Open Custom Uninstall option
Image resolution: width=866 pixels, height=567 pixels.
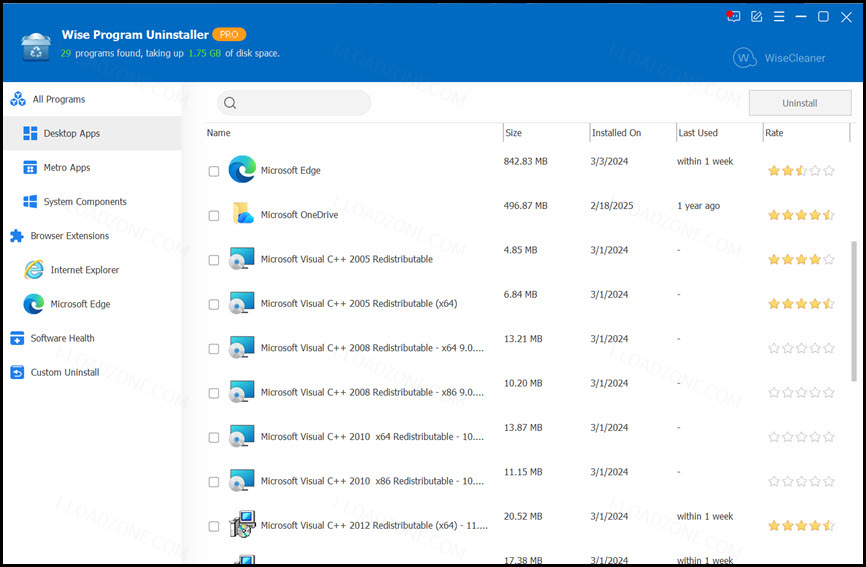(93, 372)
